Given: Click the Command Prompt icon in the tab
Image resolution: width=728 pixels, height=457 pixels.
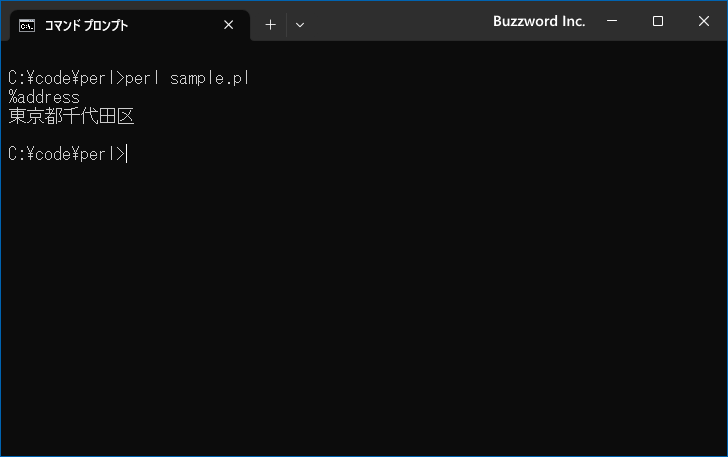Looking at the screenshot, I should [27, 25].
